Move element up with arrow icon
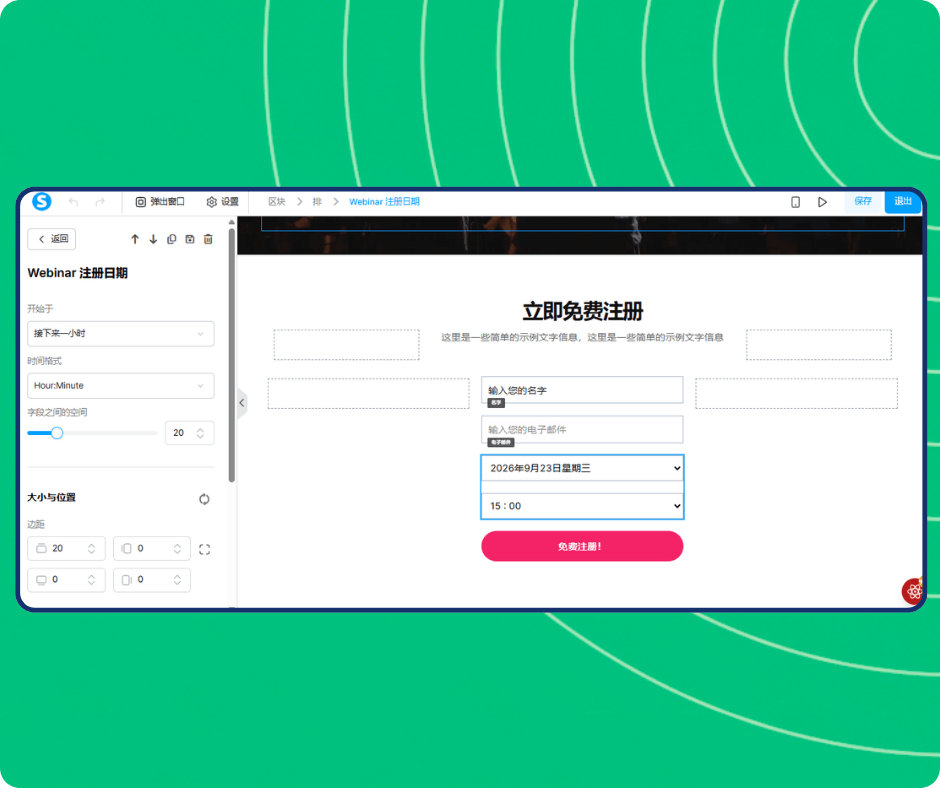940x788 pixels. click(135, 239)
